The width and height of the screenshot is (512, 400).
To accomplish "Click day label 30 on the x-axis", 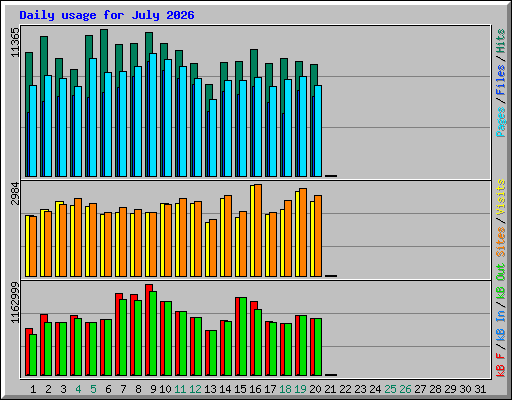I will [465, 389].
